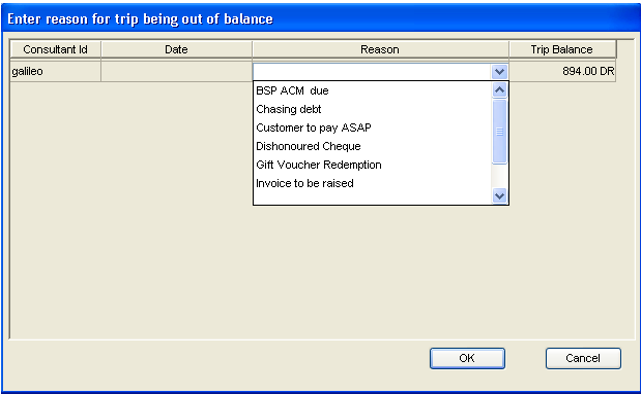Click the list scrollbar down arrow
The height and width of the screenshot is (396, 643).
tap(499, 196)
